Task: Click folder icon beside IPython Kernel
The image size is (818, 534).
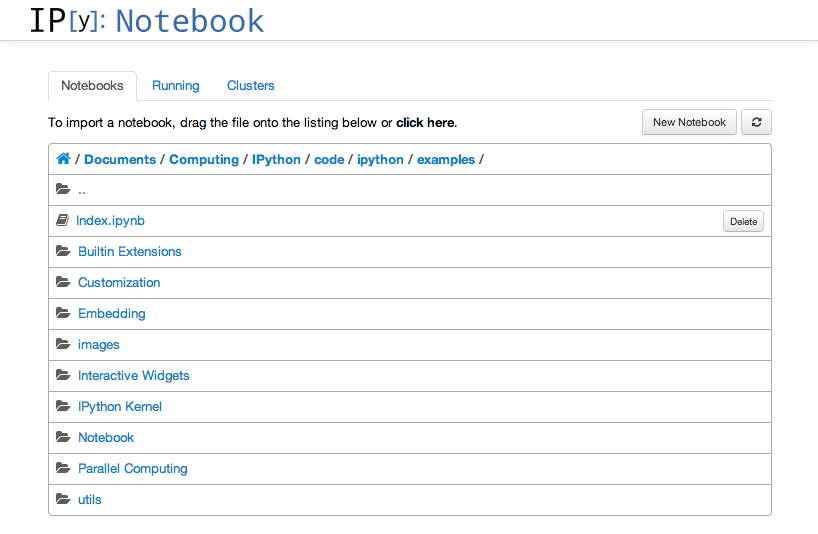Action: click(63, 406)
